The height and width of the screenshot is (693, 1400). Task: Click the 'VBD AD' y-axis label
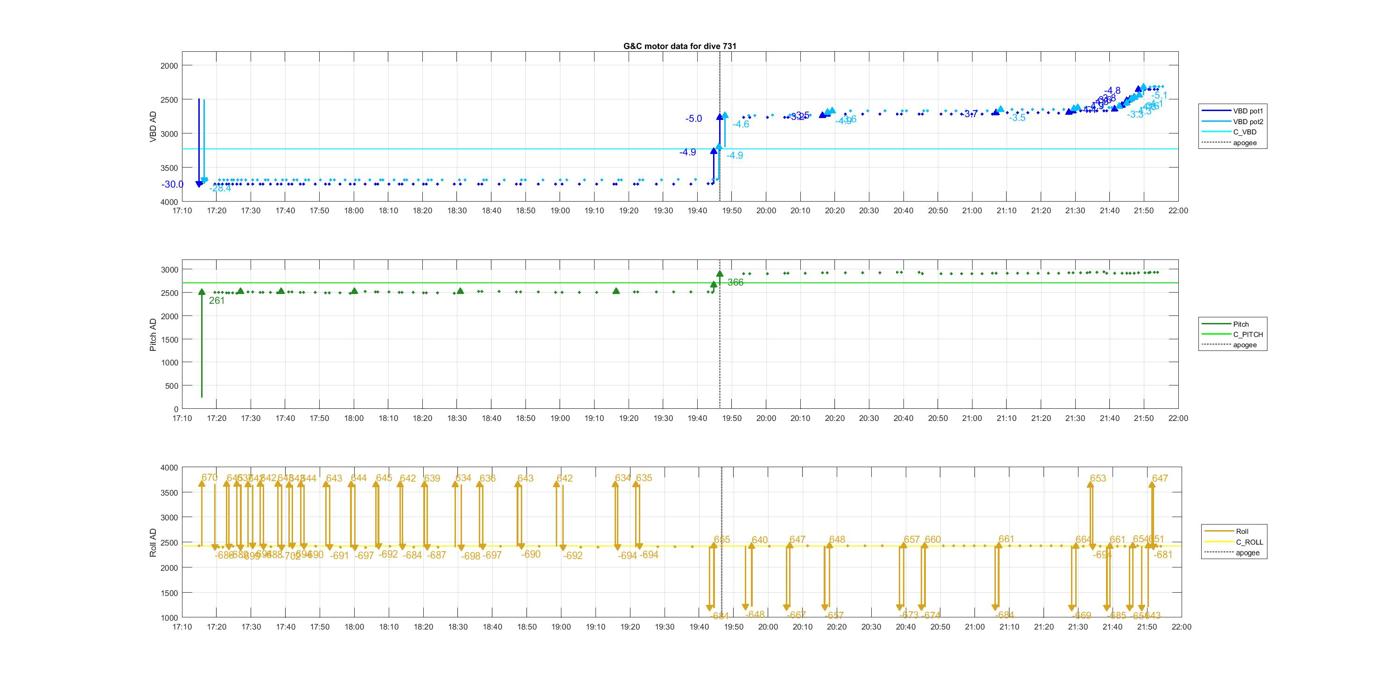[153, 126]
